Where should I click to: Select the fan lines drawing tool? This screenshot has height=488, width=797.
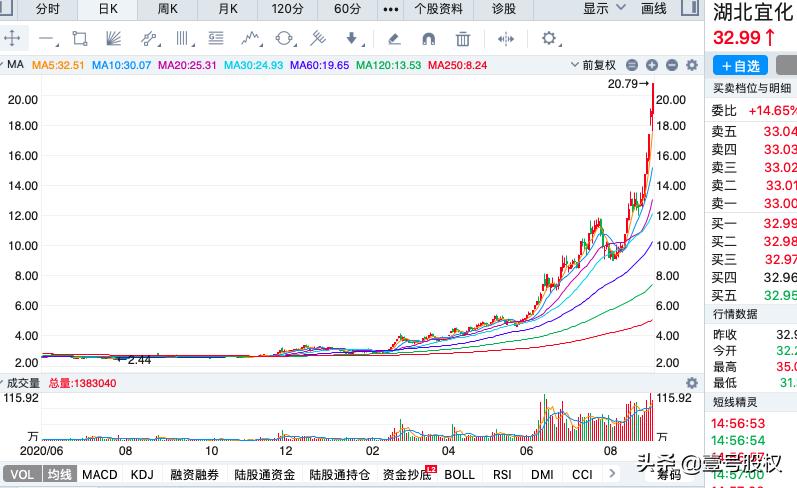click(x=113, y=39)
